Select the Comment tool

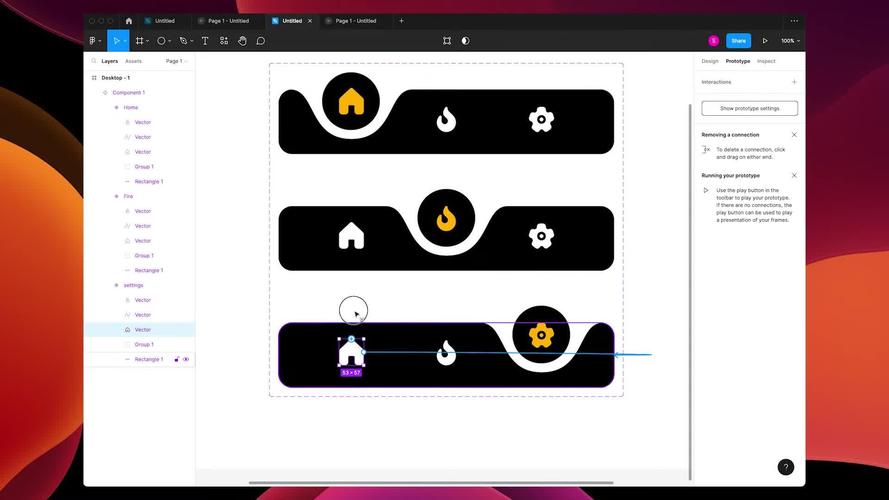(x=261, y=41)
